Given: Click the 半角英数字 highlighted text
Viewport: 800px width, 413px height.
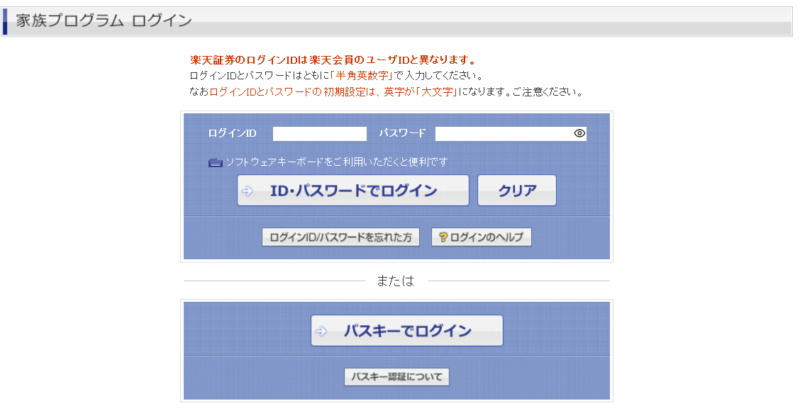Looking at the screenshot, I should (363, 76).
